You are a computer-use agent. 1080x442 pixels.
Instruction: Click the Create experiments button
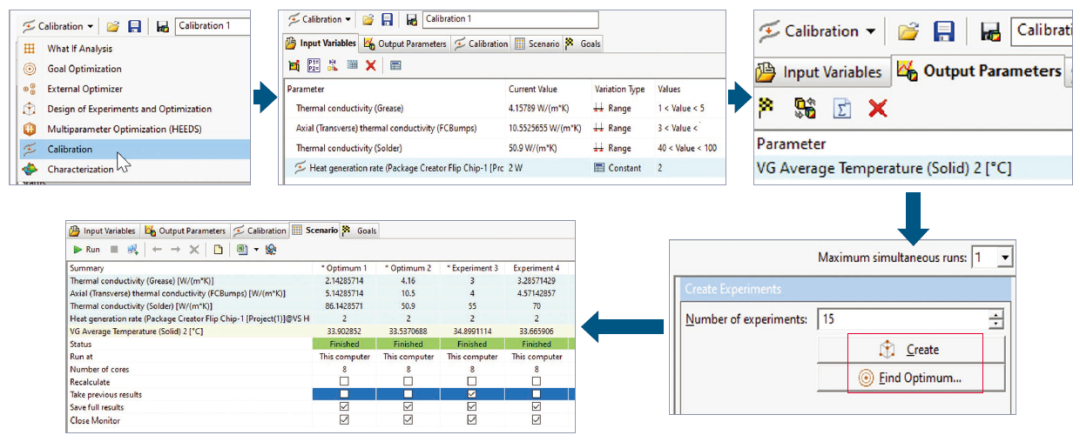click(911, 350)
